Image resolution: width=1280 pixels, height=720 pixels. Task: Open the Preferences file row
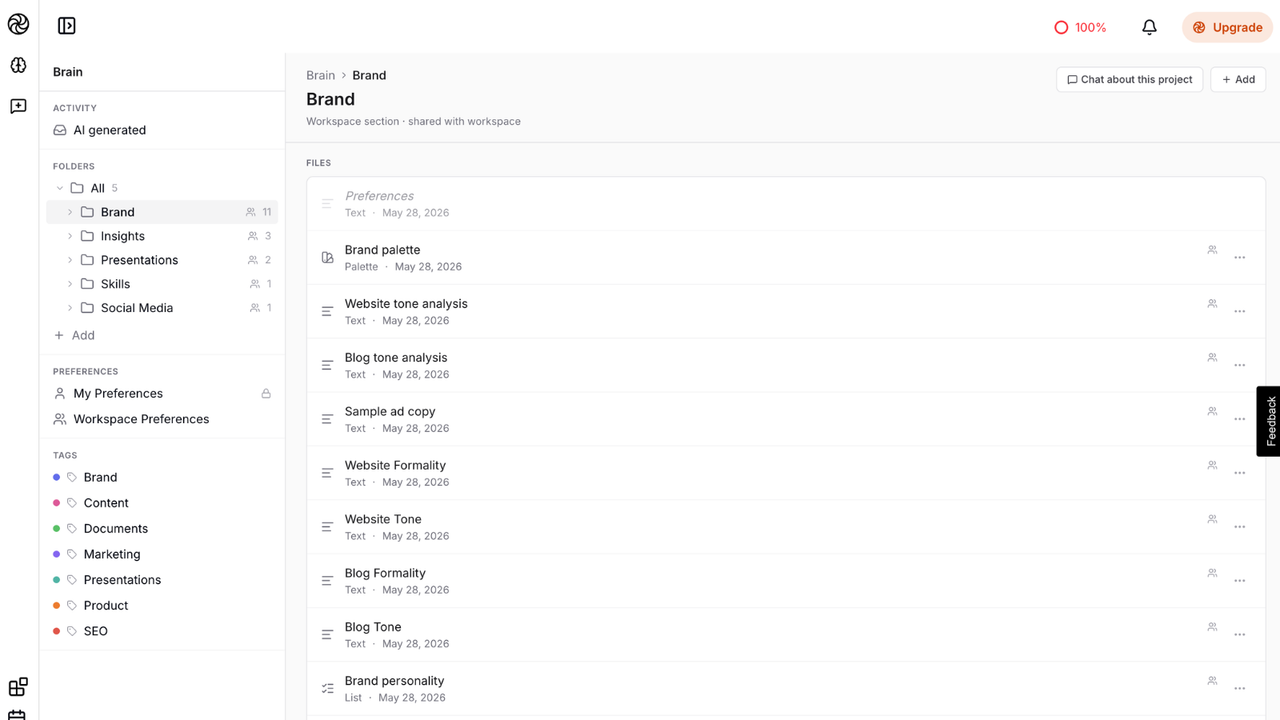pos(786,204)
